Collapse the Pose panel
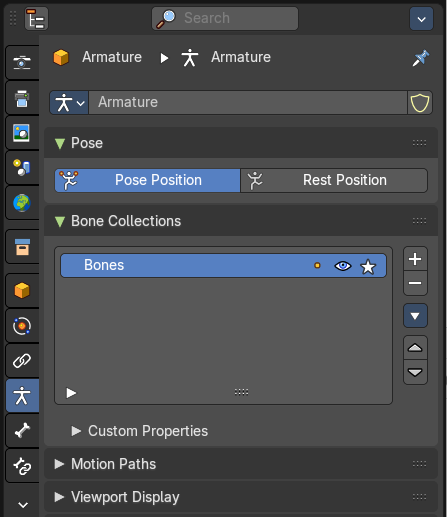Viewport: 447px width, 517px height. tap(60, 143)
